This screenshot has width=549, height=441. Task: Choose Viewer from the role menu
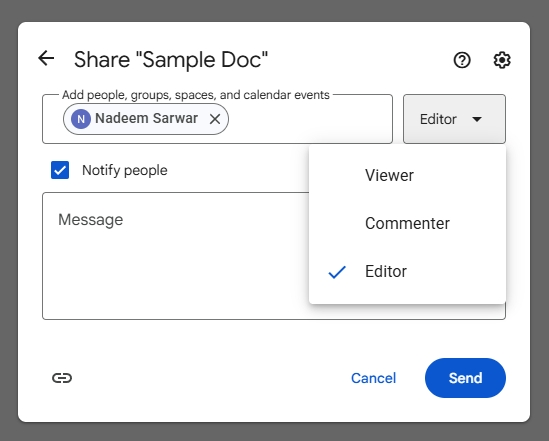[407, 175]
